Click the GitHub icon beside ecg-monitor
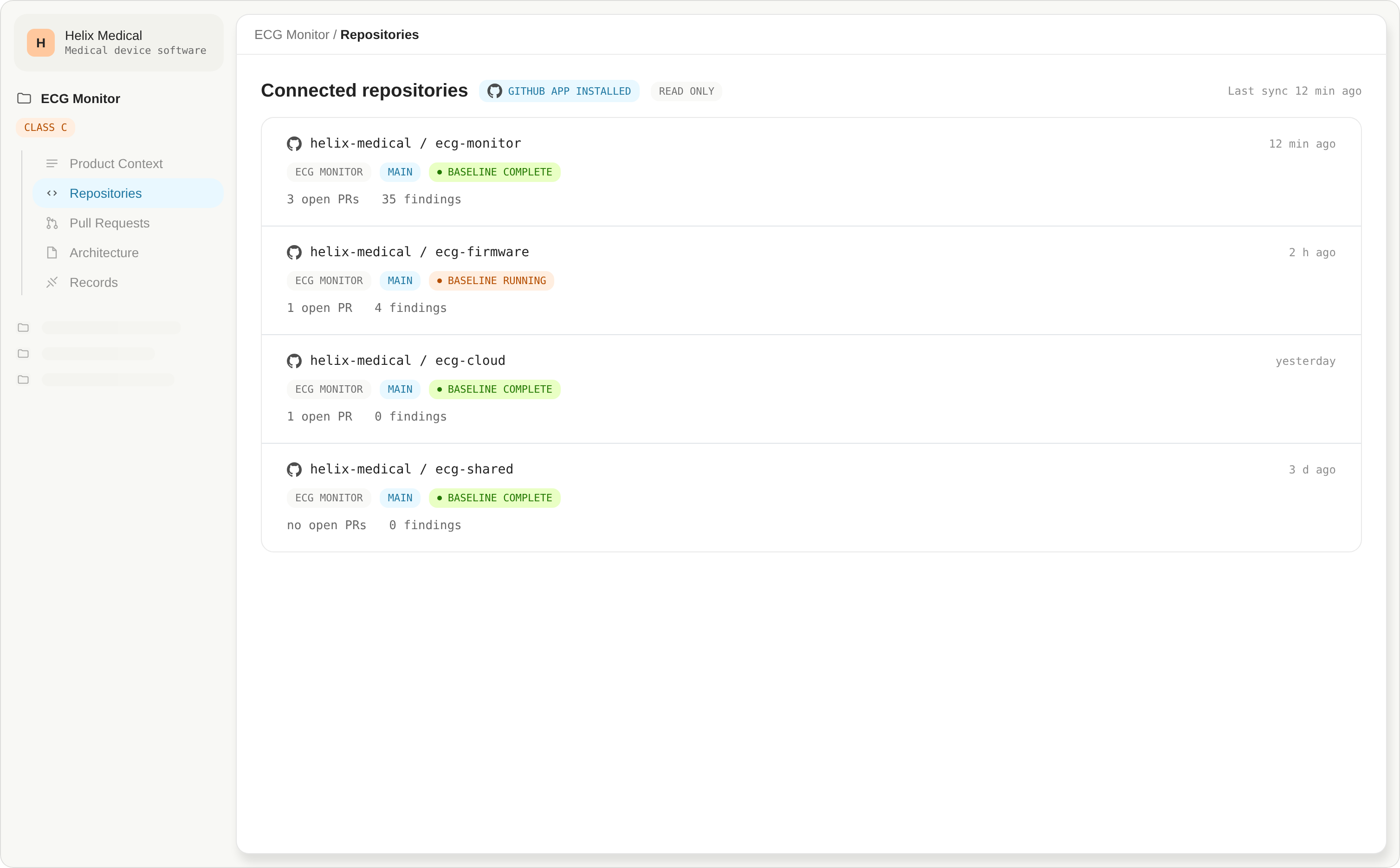The width and height of the screenshot is (1400, 868). 294,143
